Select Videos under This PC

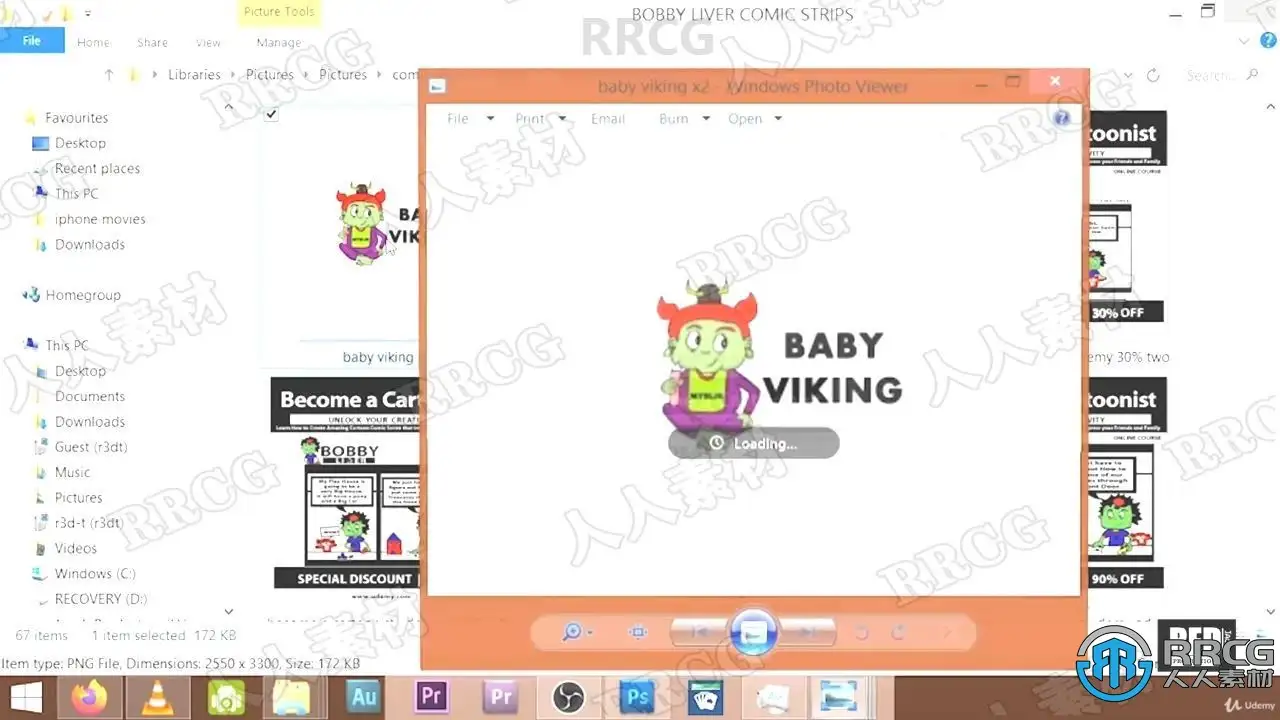click(75, 548)
